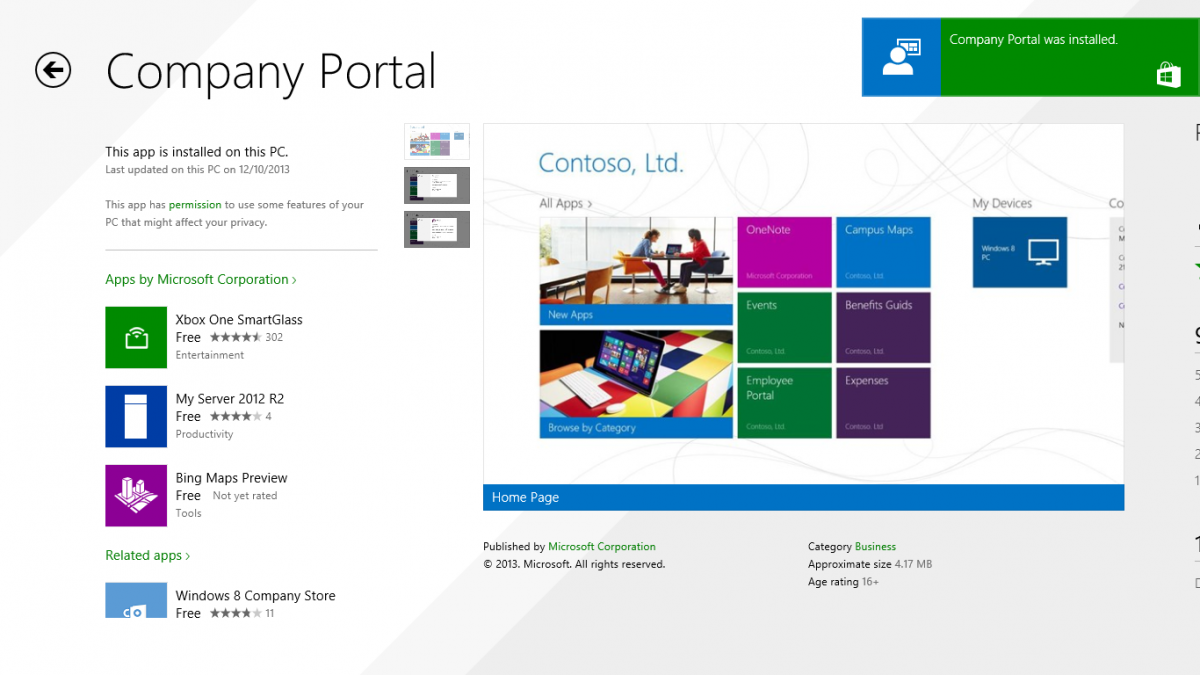Click the Expenses tile in screenshot
Viewport: 1200px width, 675px height.
point(883,403)
